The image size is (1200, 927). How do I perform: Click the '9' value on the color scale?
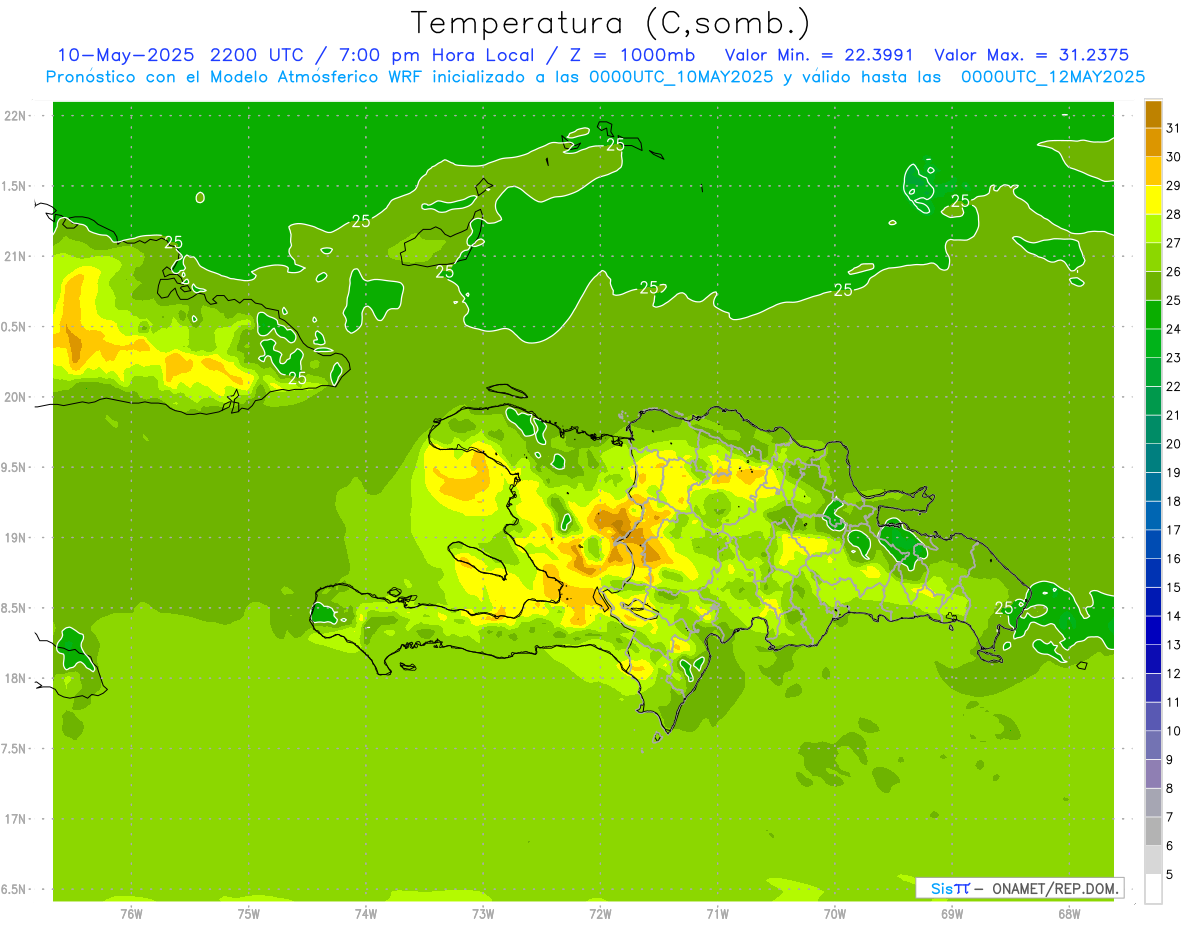tap(1170, 760)
